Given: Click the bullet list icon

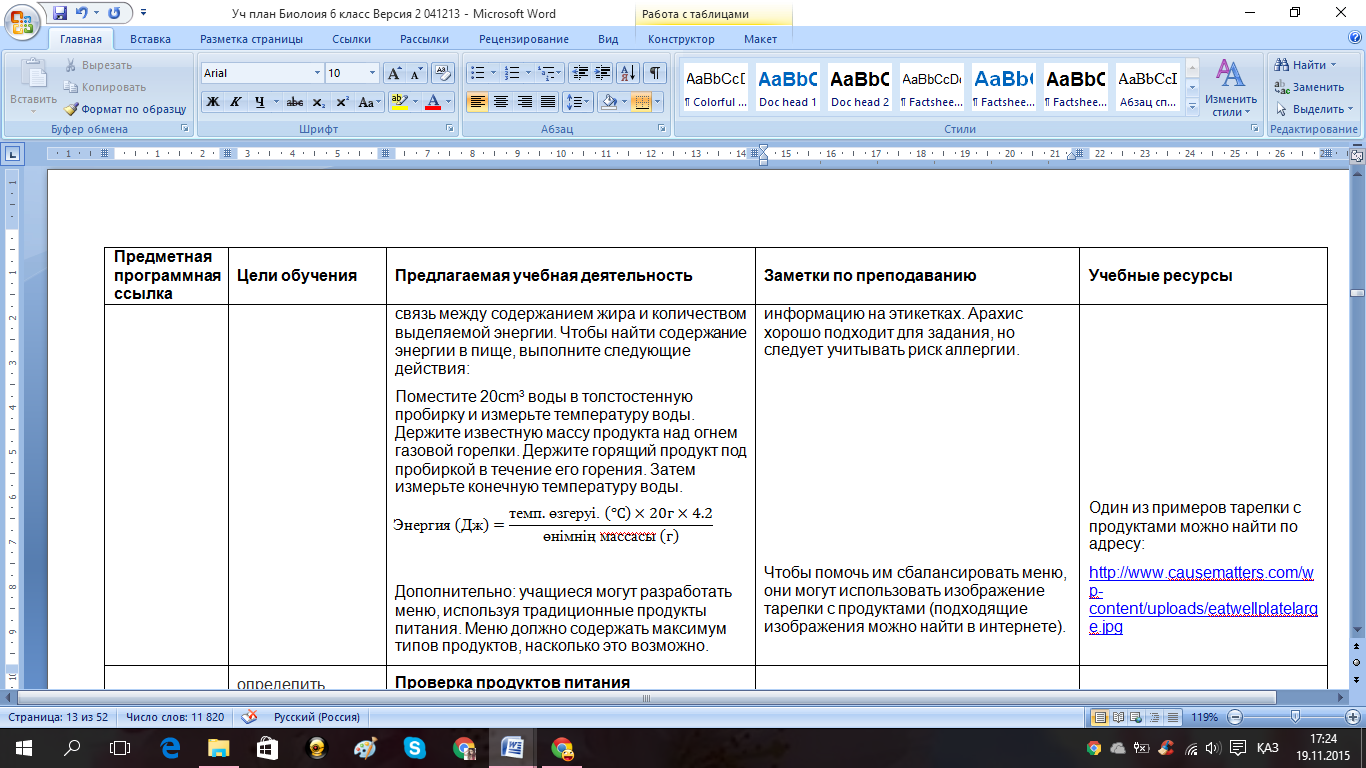Looking at the screenshot, I should [x=481, y=73].
